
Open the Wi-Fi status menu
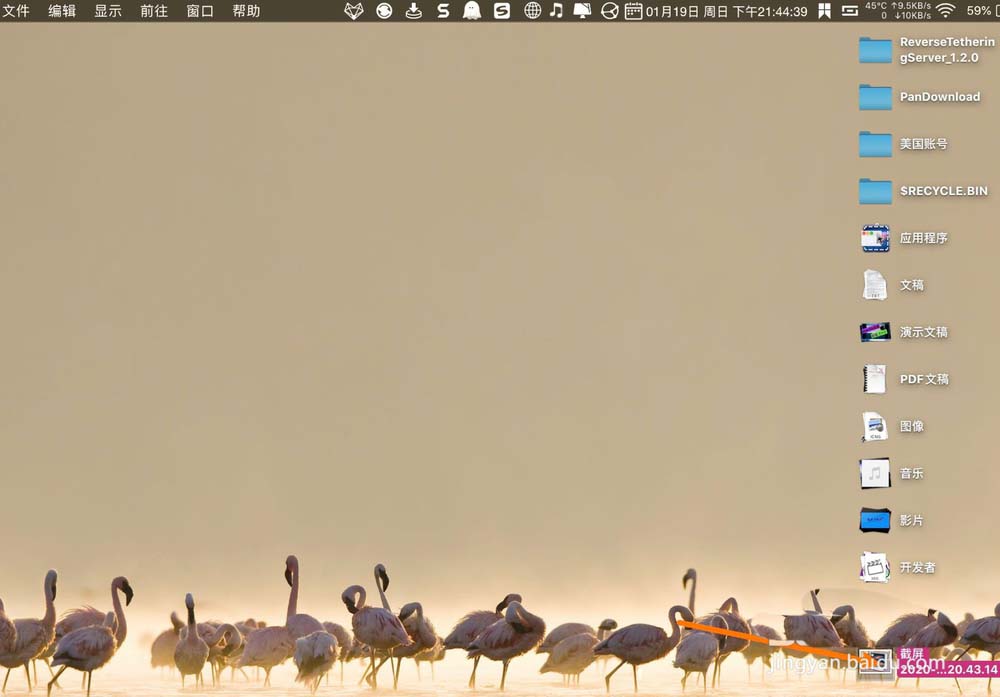click(945, 11)
